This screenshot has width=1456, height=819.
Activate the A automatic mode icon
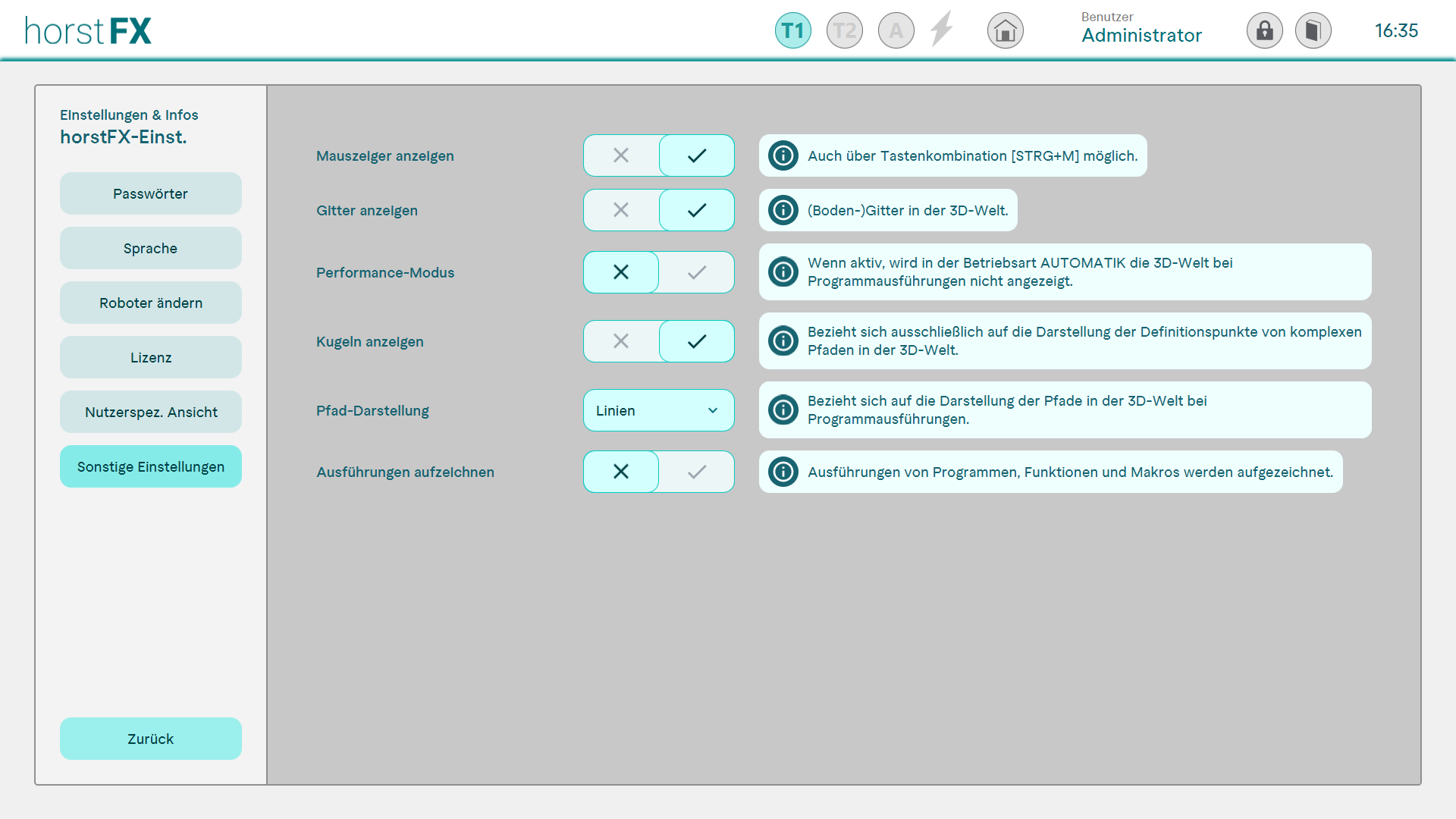[x=896, y=31]
